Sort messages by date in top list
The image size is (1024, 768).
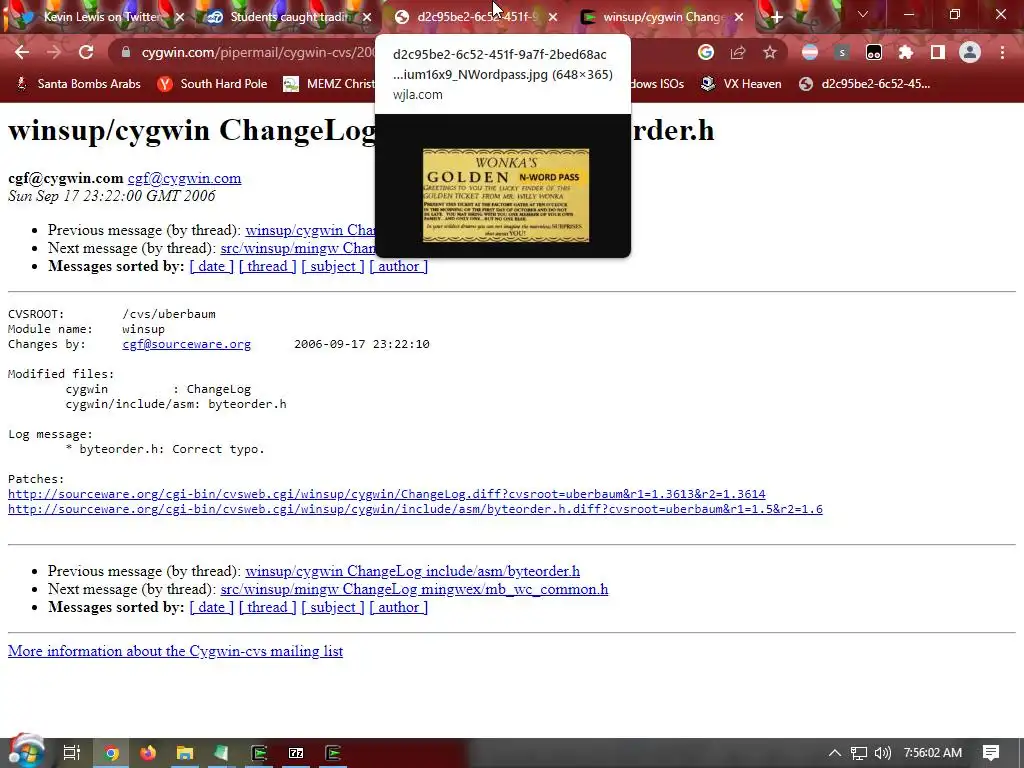(x=211, y=266)
